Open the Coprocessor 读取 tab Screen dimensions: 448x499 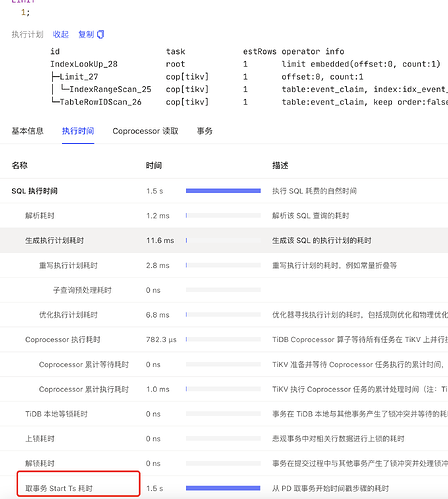click(x=145, y=131)
